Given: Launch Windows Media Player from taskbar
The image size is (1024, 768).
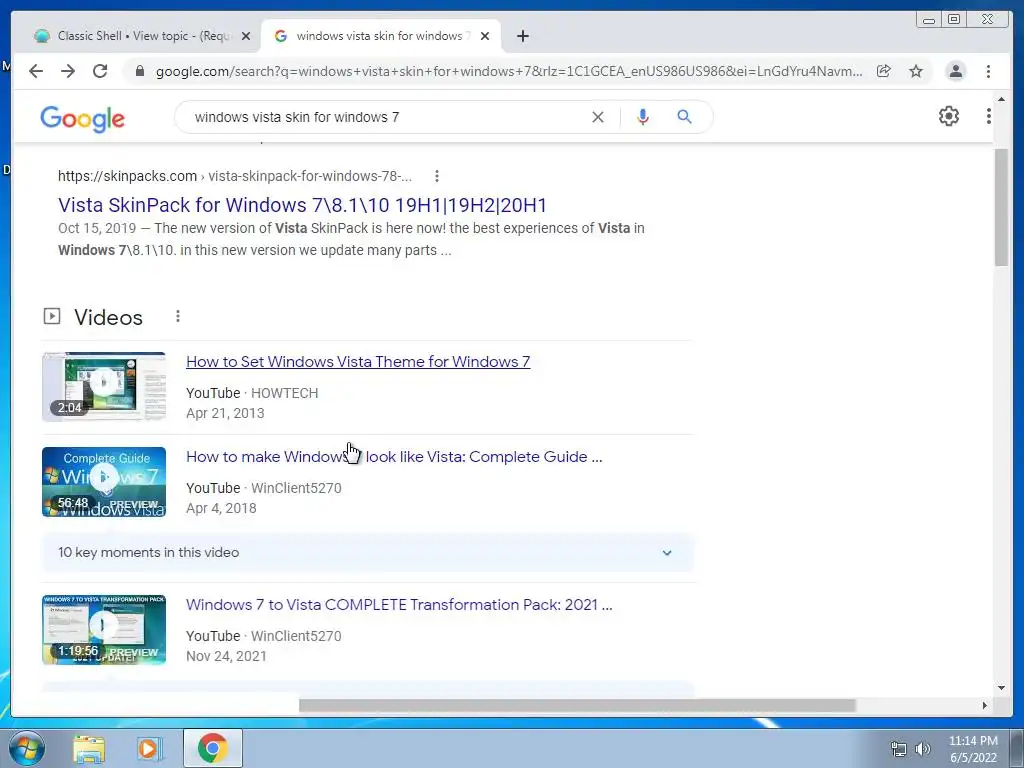Looking at the screenshot, I should [x=150, y=748].
